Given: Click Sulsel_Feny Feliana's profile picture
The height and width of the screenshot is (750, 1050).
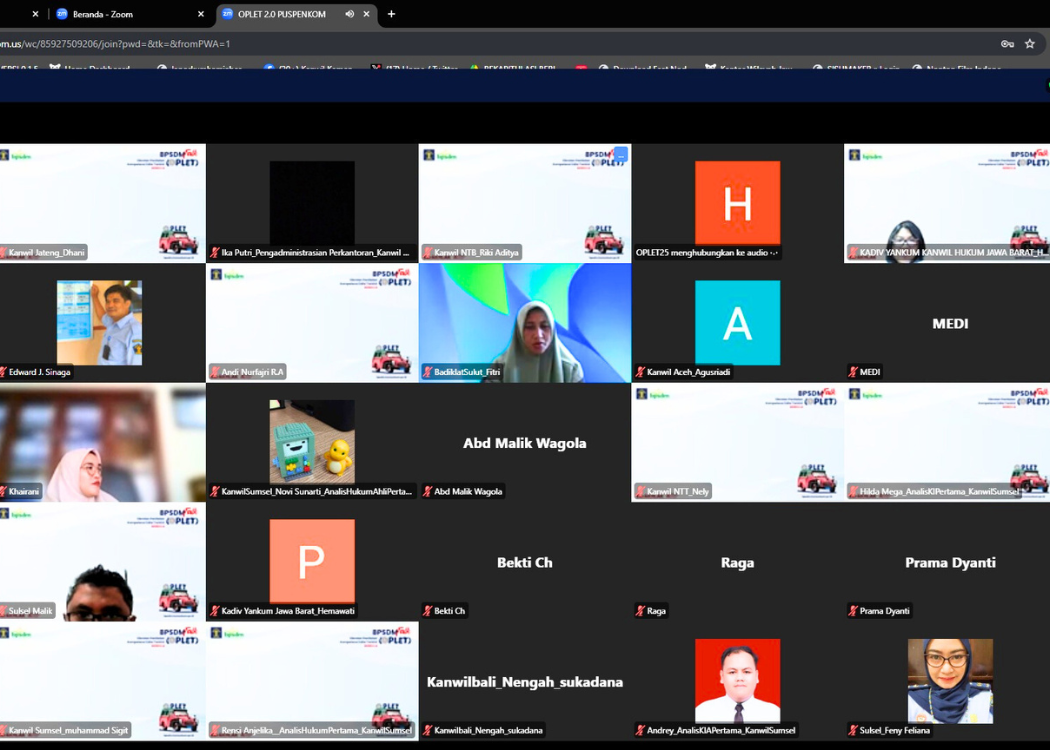Looking at the screenshot, I should 950,680.
